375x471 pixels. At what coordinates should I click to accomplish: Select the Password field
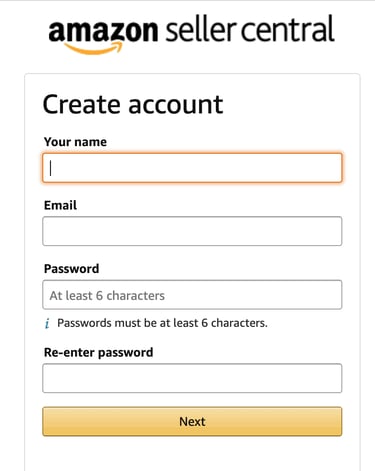[192, 295]
